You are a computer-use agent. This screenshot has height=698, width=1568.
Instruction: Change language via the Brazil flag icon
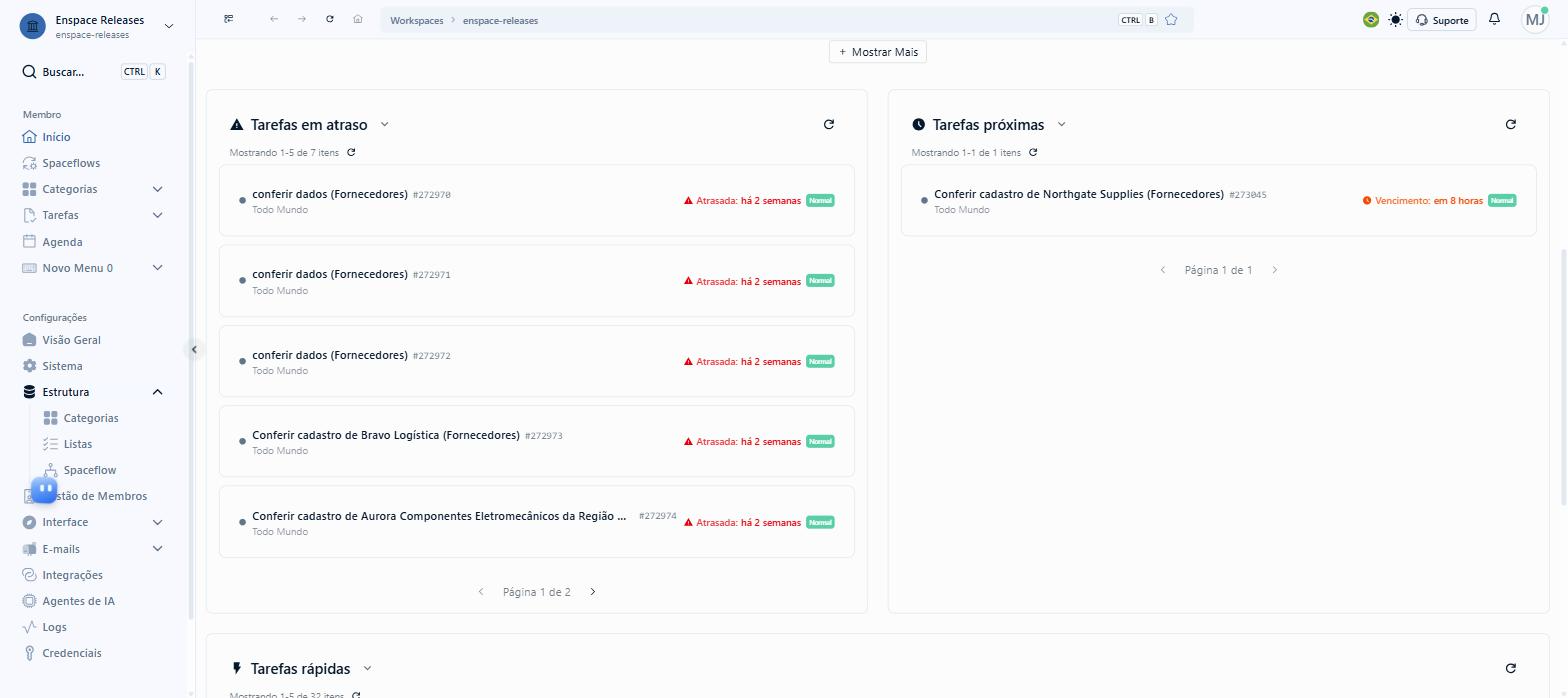(1371, 19)
